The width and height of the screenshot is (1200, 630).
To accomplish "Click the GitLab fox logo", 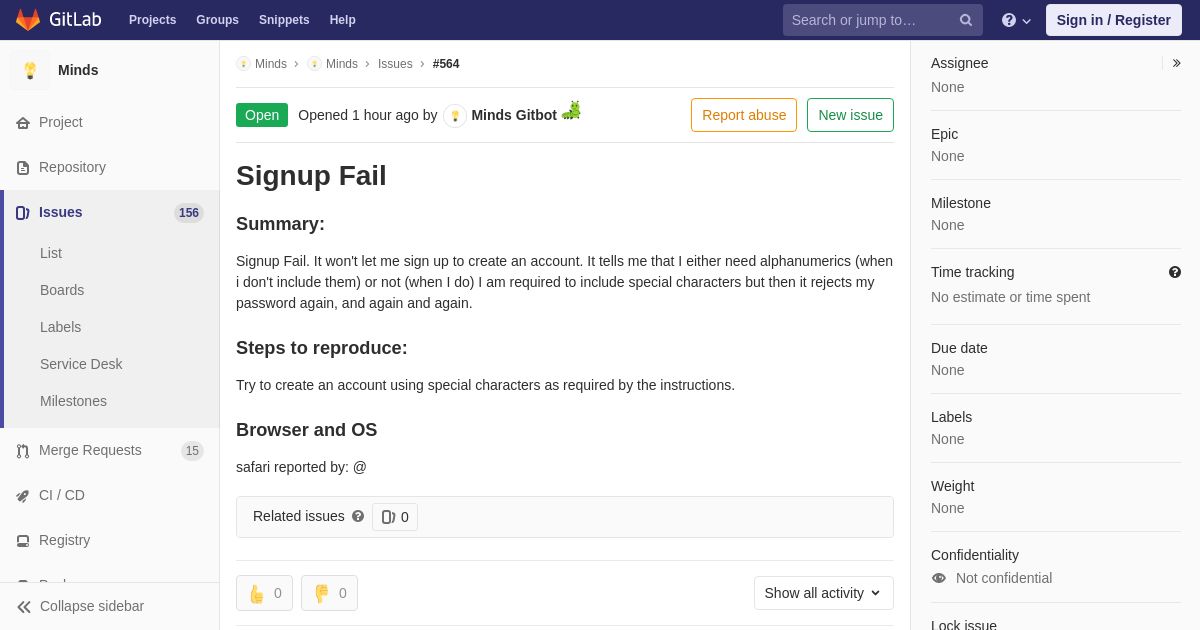I will tap(28, 20).
